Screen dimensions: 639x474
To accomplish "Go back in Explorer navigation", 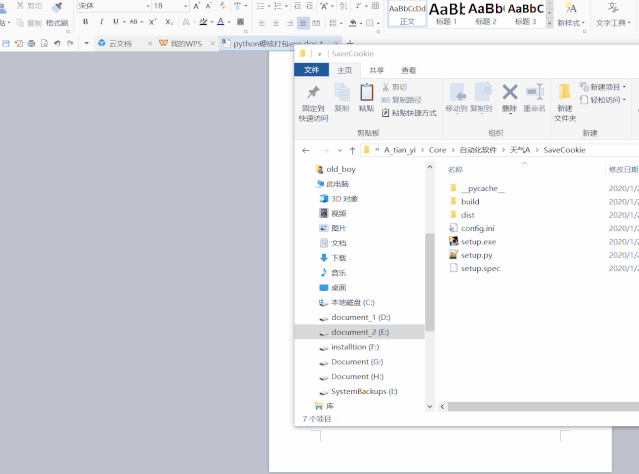I will pyautogui.click(x=306, y=150).
